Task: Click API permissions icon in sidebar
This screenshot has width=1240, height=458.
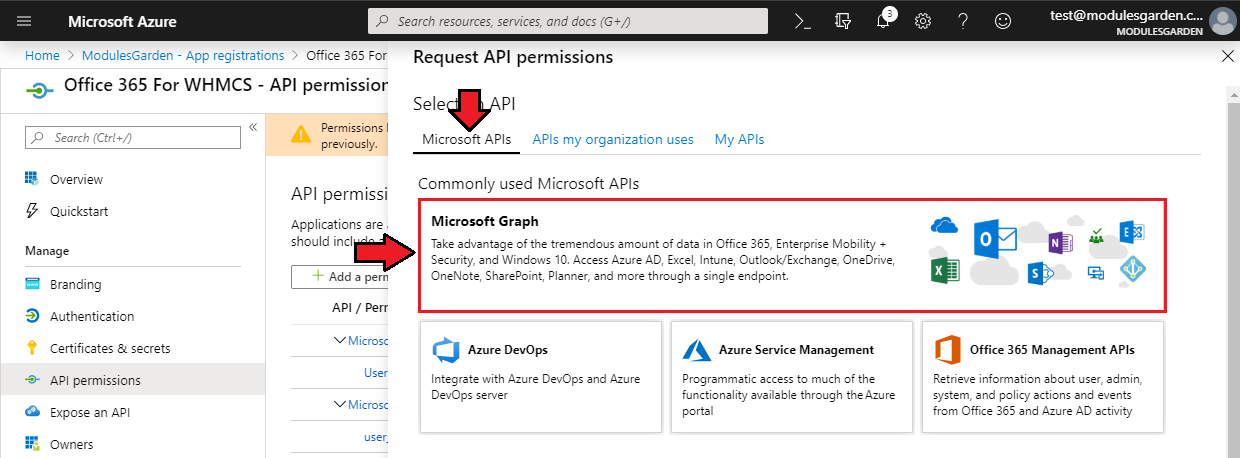Action: pos(32,380)
